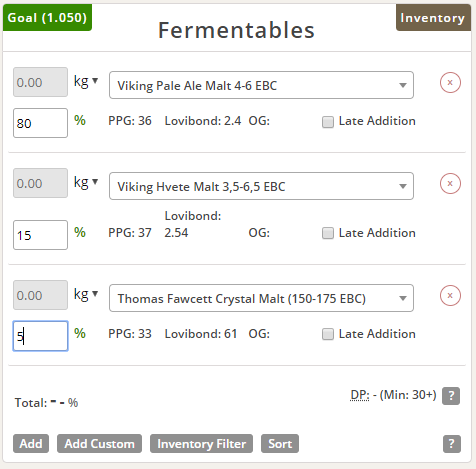Sort the fermentables list

(280, 444)
